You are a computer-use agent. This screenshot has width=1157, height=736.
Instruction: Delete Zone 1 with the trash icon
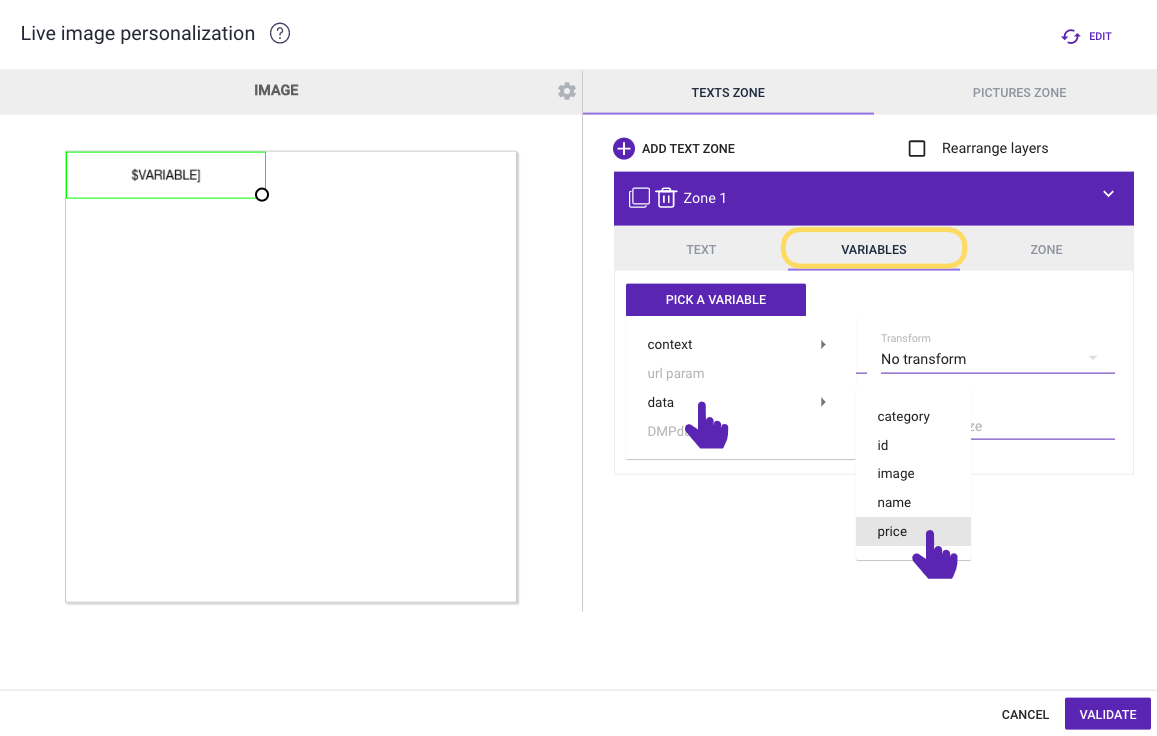(x=666, y=198)
